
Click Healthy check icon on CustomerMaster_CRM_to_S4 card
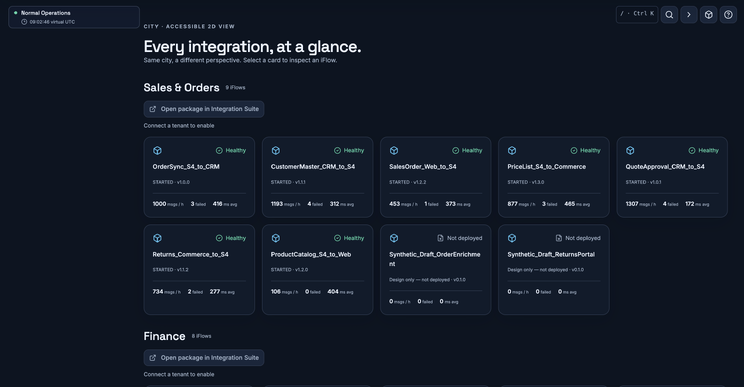tap(337, 150)
